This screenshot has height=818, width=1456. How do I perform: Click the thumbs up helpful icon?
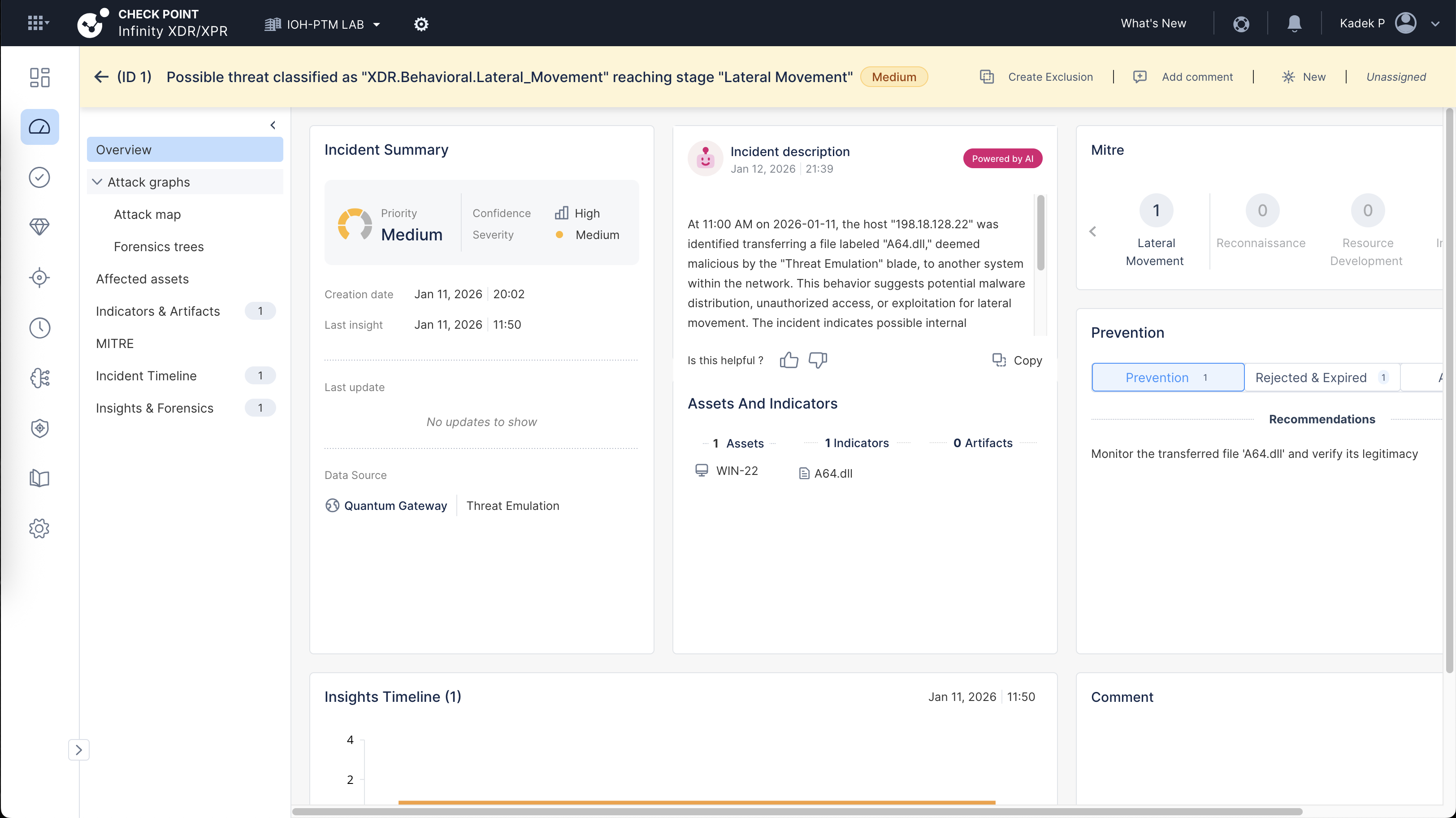coord(789,360)
